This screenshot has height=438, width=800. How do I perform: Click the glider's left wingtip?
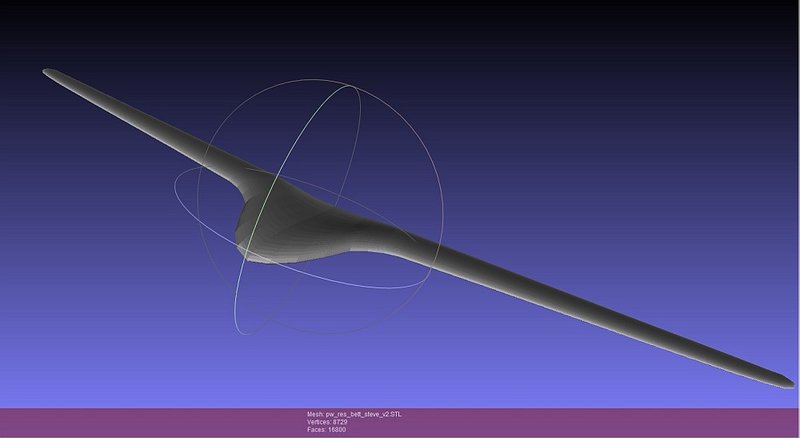point(50,73)
